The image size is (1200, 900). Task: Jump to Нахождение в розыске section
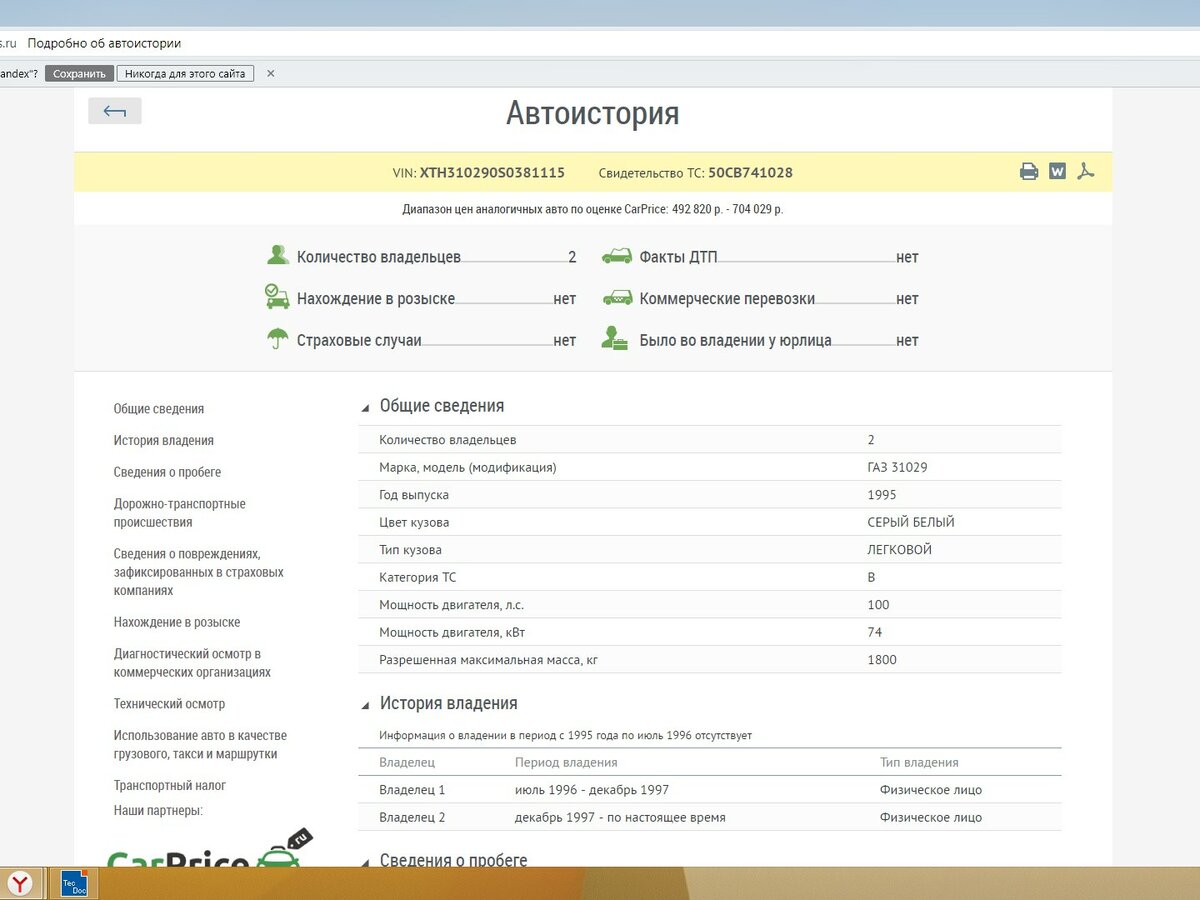point(176,622)
